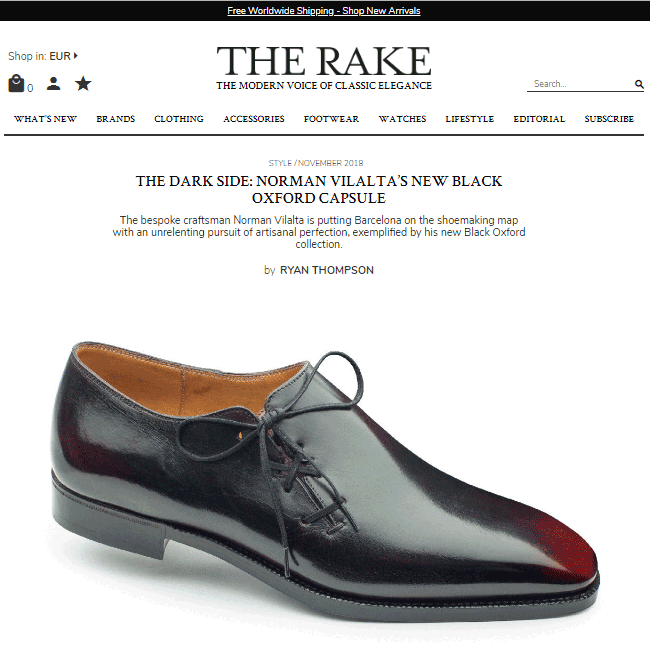Click the black Oxford shoe image
Image resolution: width=650 pixels, height=650 pixels.
(325, 481)
